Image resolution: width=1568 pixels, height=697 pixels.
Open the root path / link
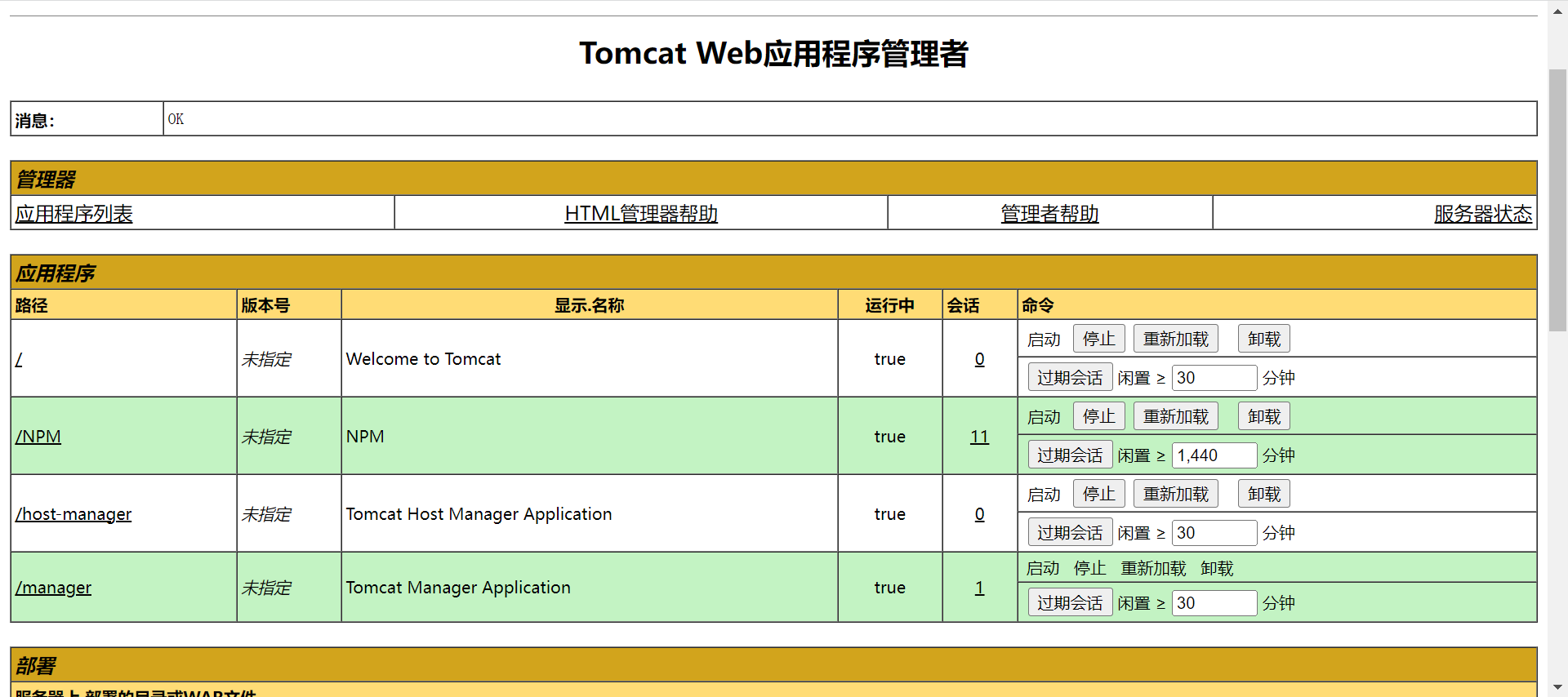19,359
